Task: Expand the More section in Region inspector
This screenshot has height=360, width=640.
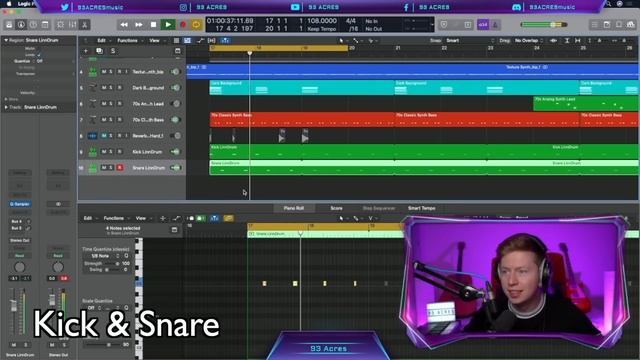Action: pyautogui.click(x=6, y=99)
